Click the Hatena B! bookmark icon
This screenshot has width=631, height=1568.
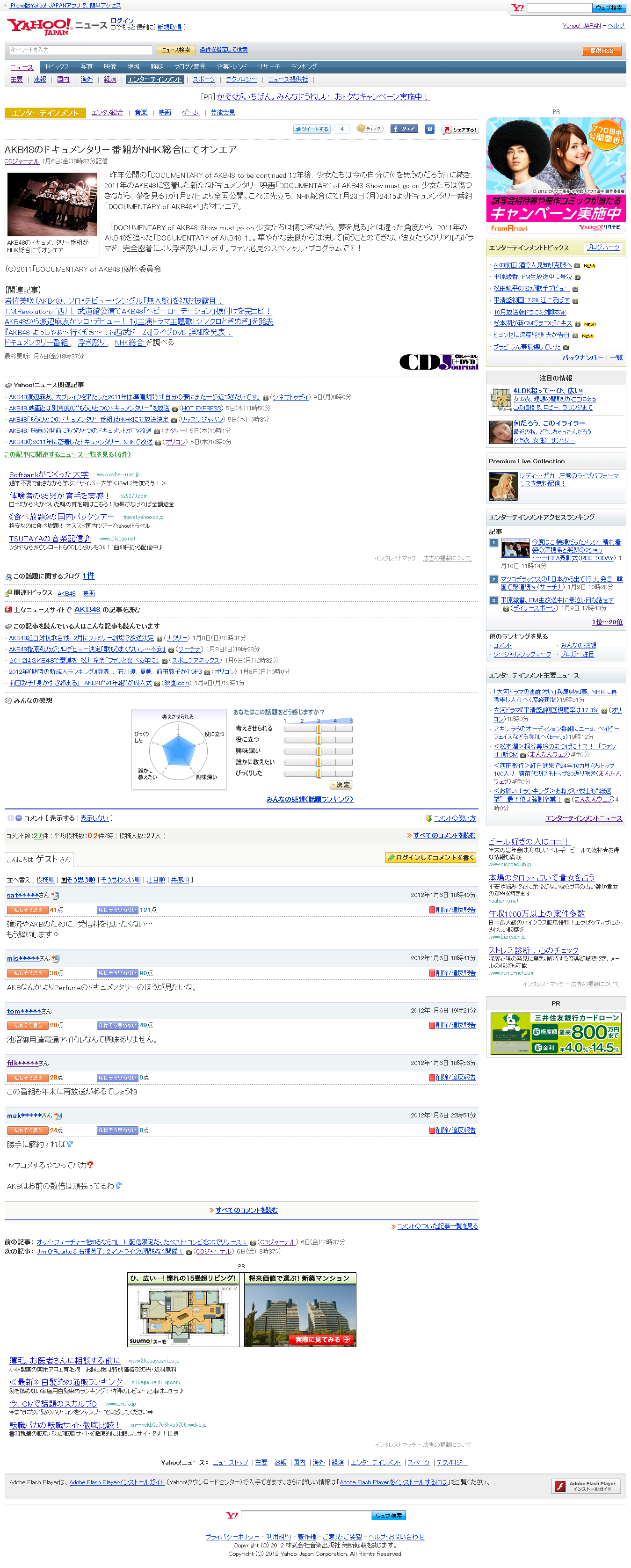tap(429, 129)
